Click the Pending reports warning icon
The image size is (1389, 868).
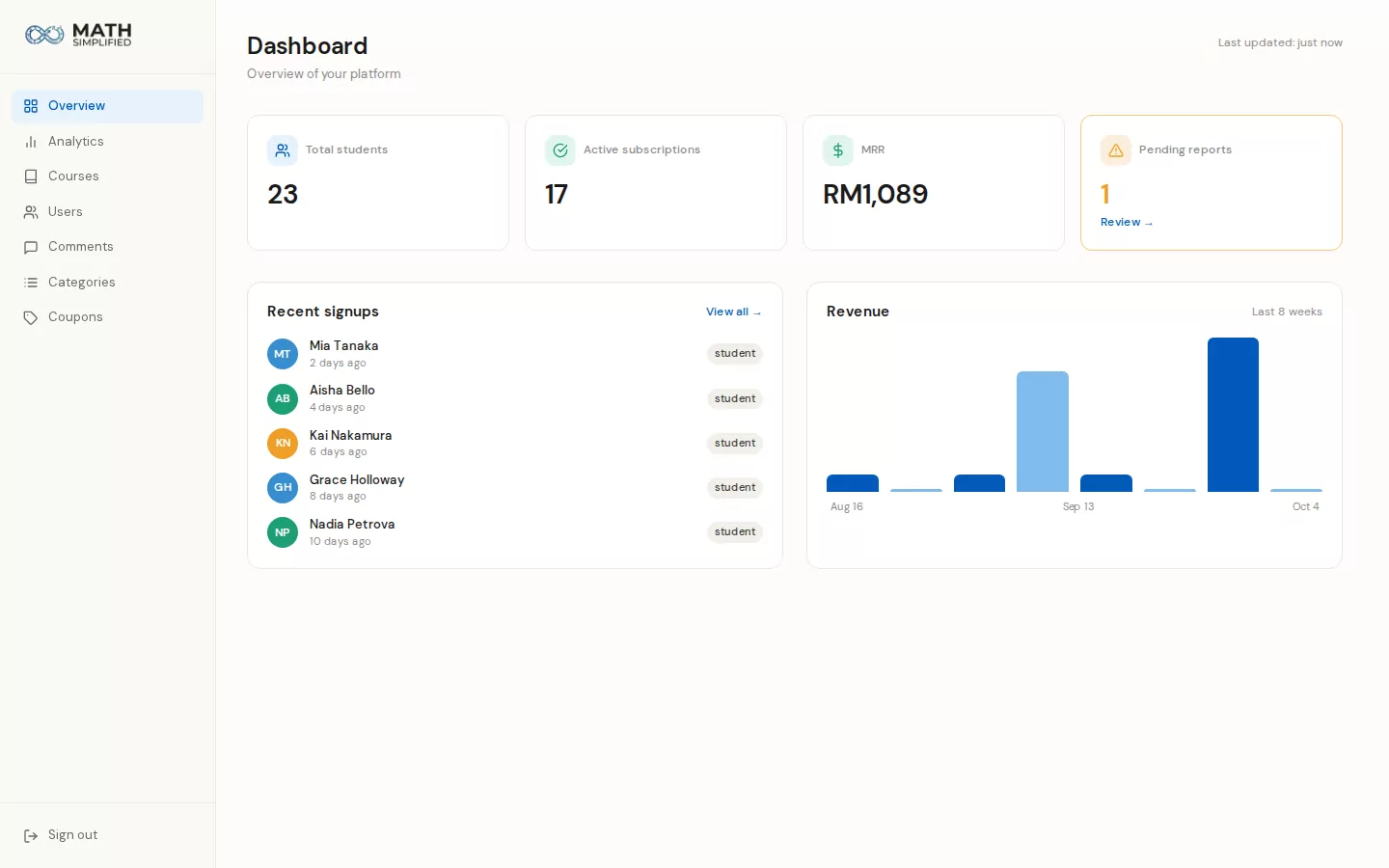1116,150
